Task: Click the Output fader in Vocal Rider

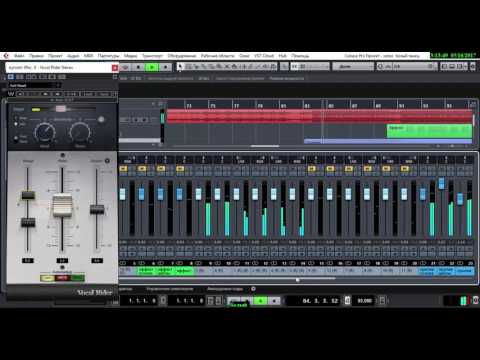Action: click(97, 209)
